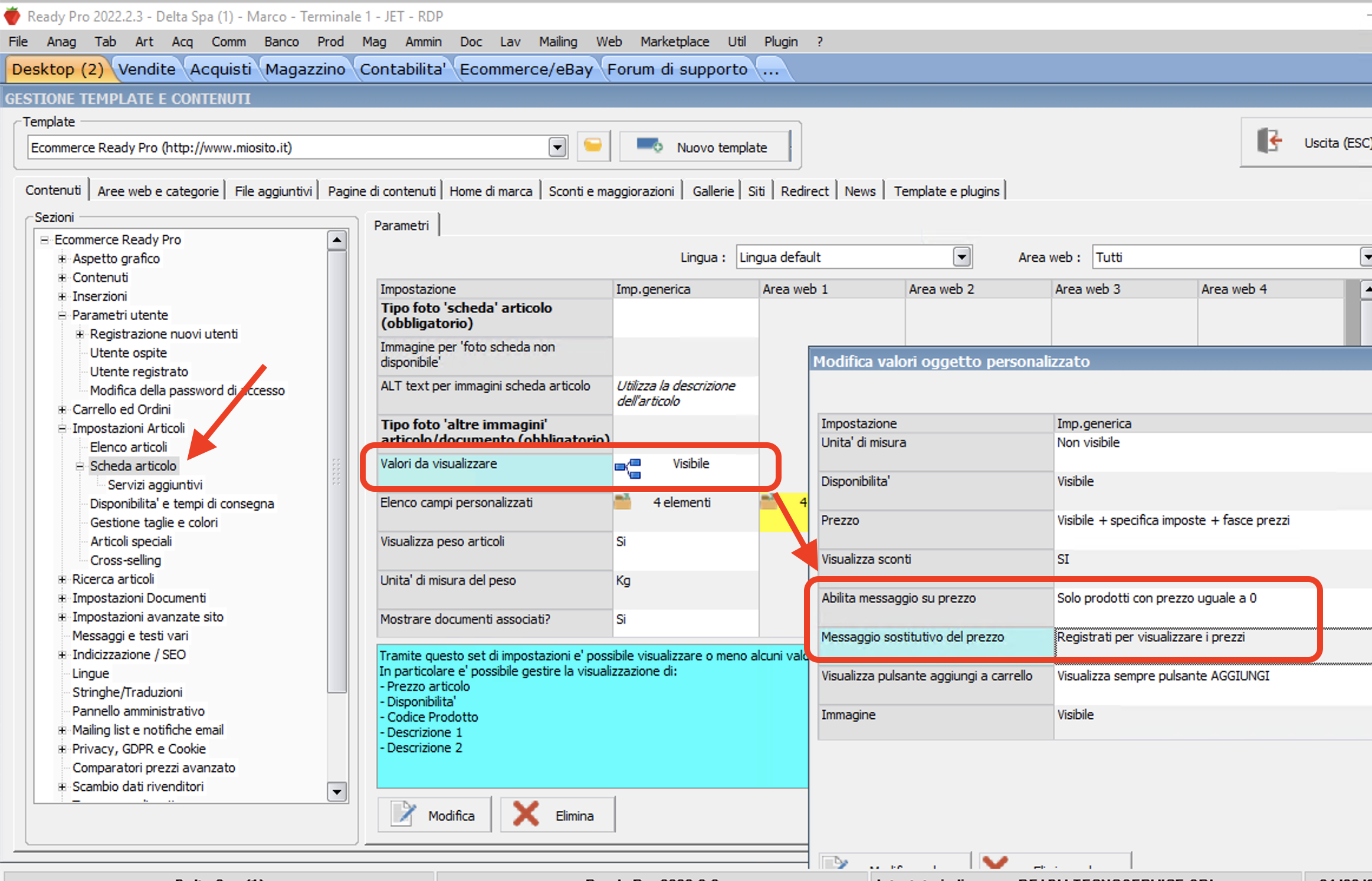Select the Prezzo row in dialog

(1095, 530)
